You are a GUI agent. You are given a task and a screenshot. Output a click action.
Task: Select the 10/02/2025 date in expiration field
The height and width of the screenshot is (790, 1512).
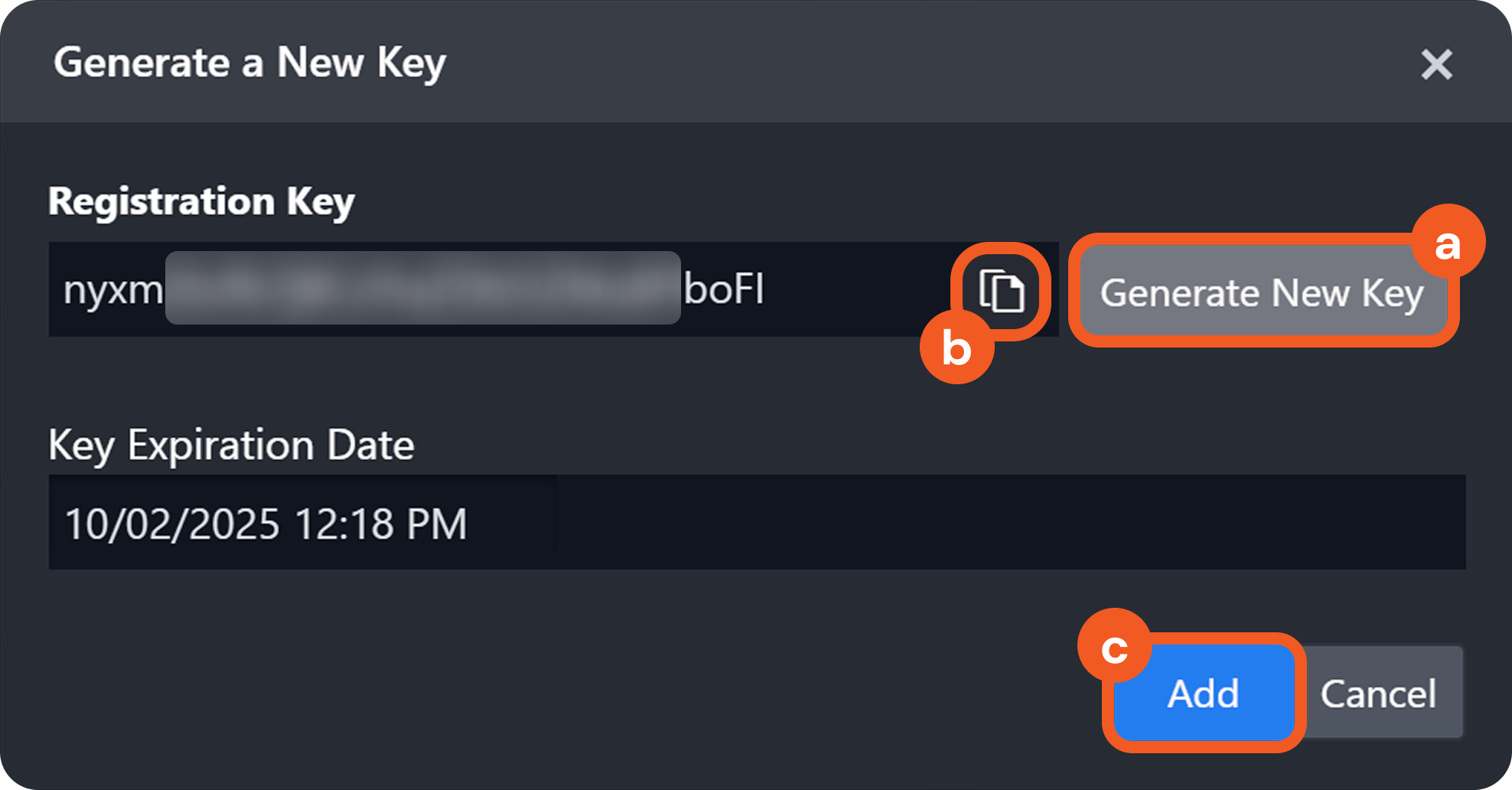(172, 524)
